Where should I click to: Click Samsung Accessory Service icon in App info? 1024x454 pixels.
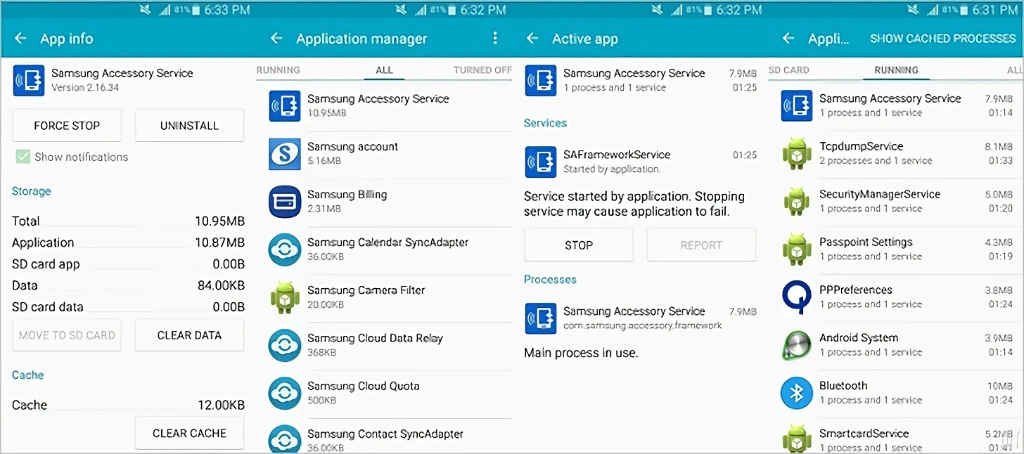[x=29, y=80]
